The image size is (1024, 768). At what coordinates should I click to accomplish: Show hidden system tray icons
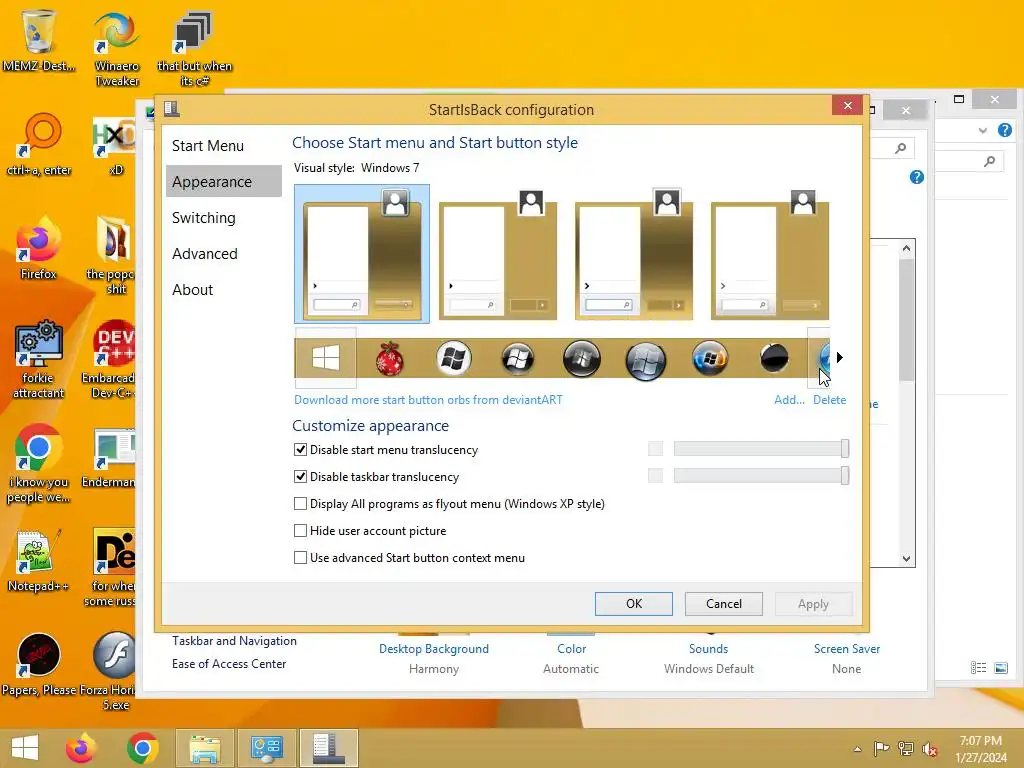click(x=857, y=749)
